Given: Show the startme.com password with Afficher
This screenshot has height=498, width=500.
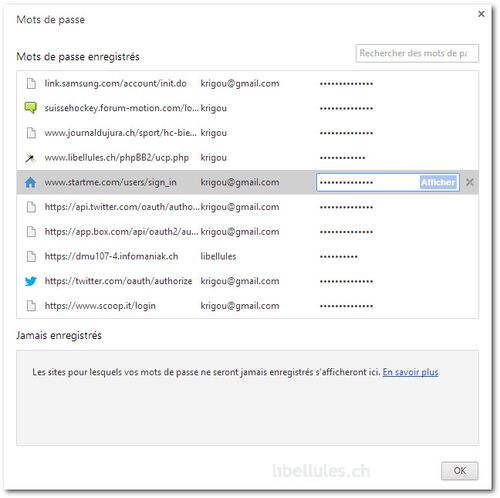Looking at the screenshot, I should pos(438,182).
